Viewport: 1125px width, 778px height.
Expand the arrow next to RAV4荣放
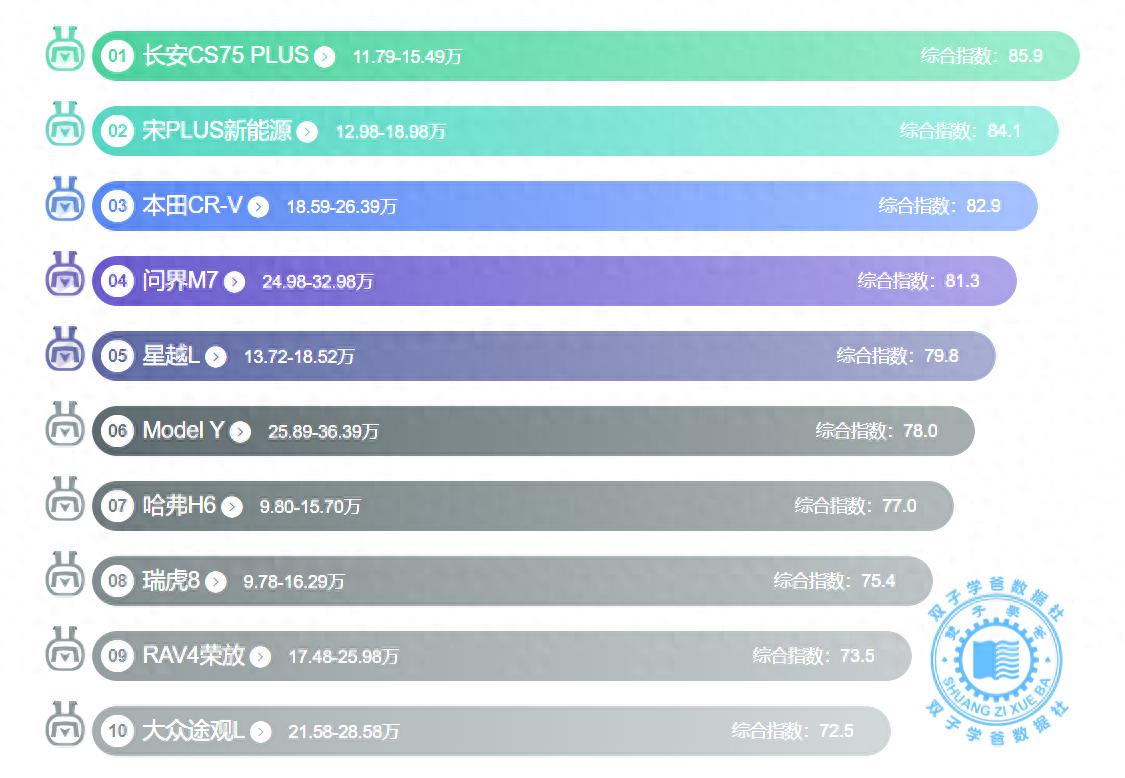pos(261,657)
